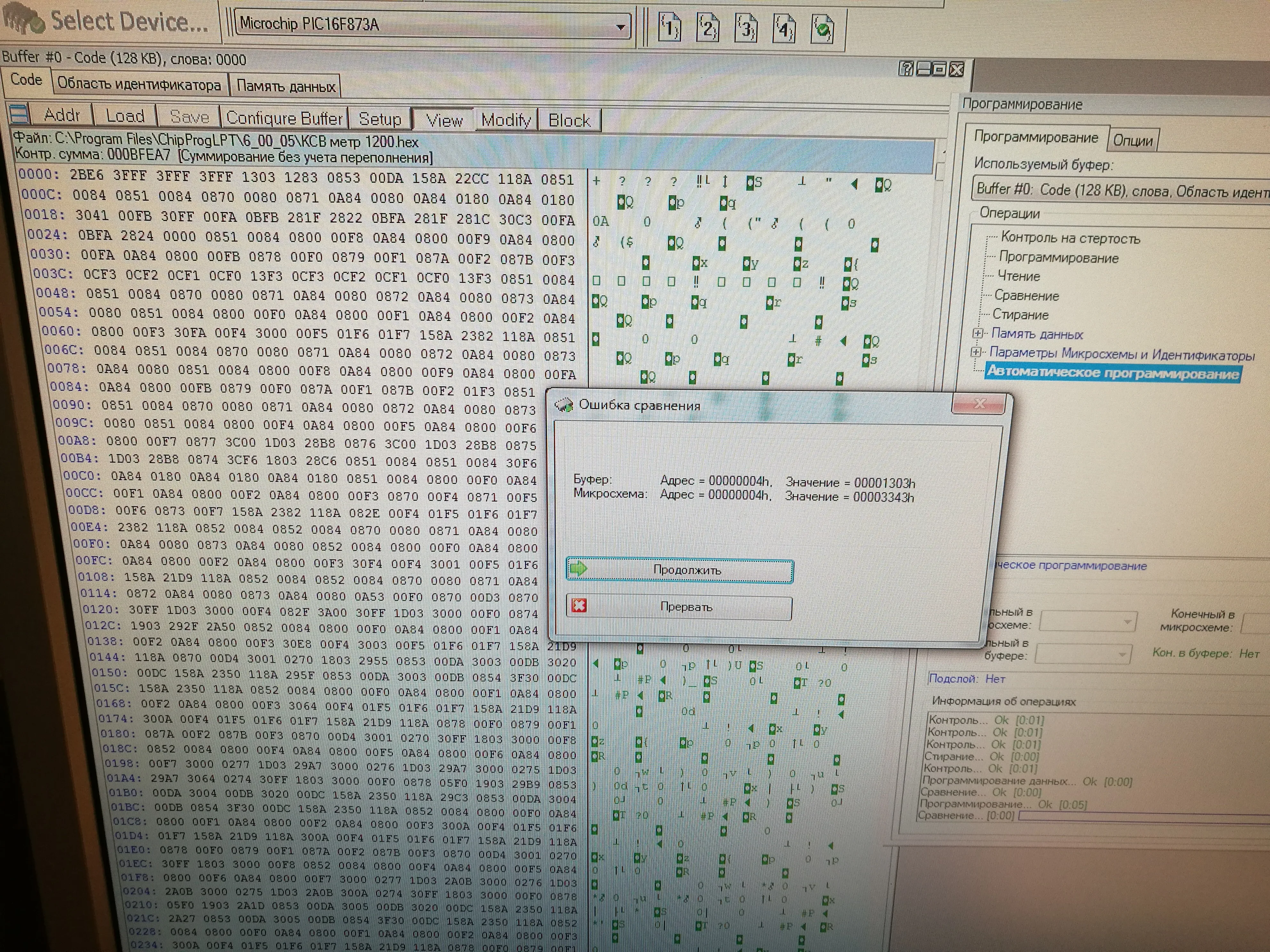This screenshot has width=1270, height=952.
Task: Open the Configure Buffer toolbar item
Action: 285,118
